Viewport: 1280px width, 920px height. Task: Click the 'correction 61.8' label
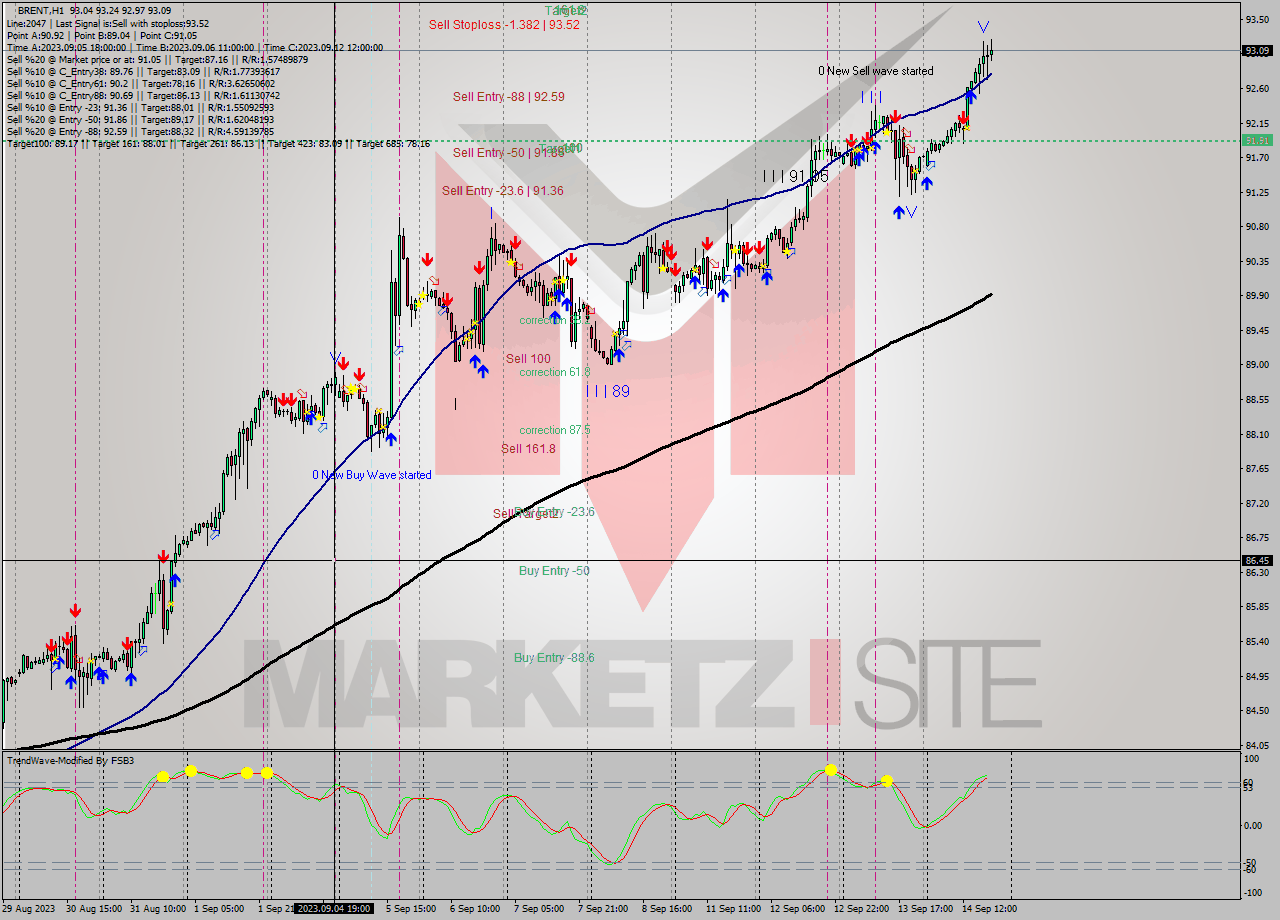[x=555, y=372]
